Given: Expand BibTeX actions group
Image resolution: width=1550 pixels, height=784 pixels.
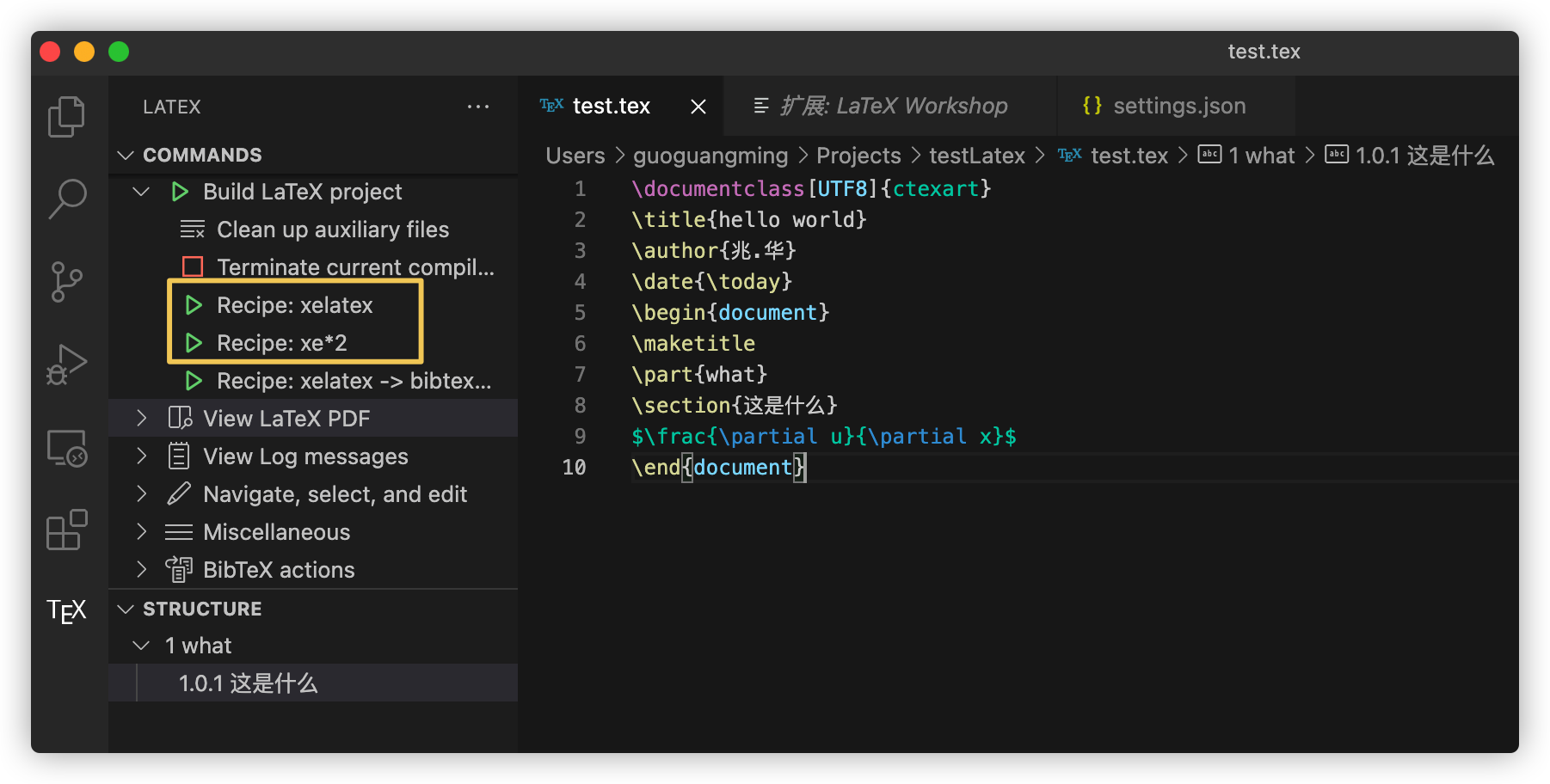Looking at the screenshot, I should click(x=142, y=570).
